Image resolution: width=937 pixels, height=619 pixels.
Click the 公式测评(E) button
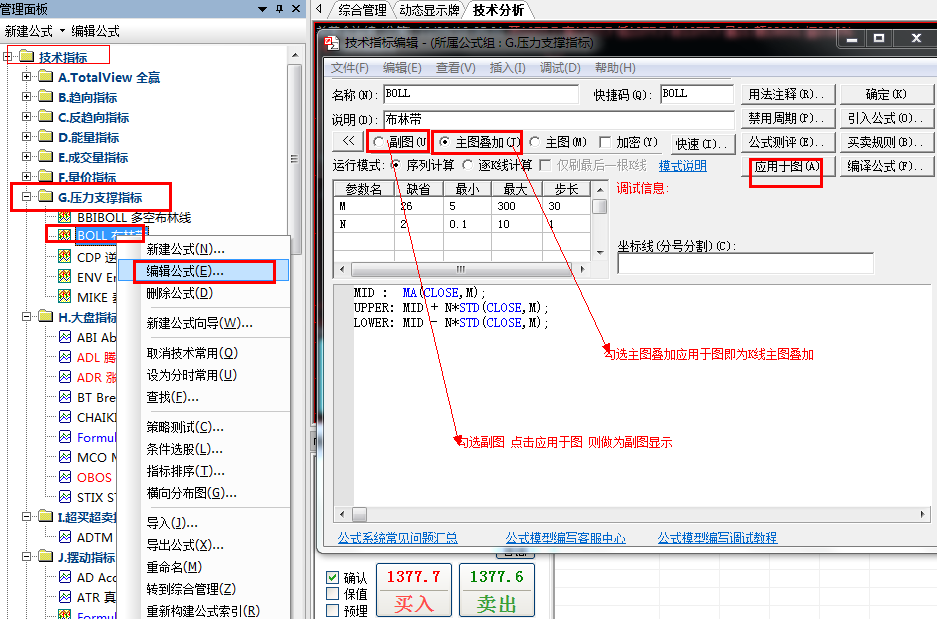tap(787, 142)
